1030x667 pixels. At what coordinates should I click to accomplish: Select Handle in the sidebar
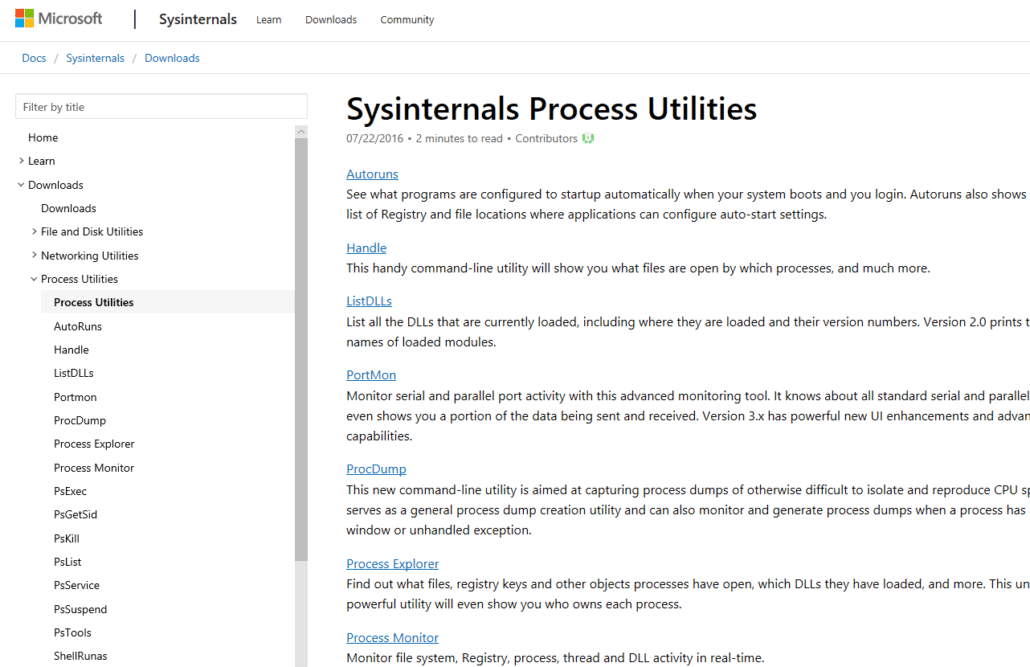point(71,350)
